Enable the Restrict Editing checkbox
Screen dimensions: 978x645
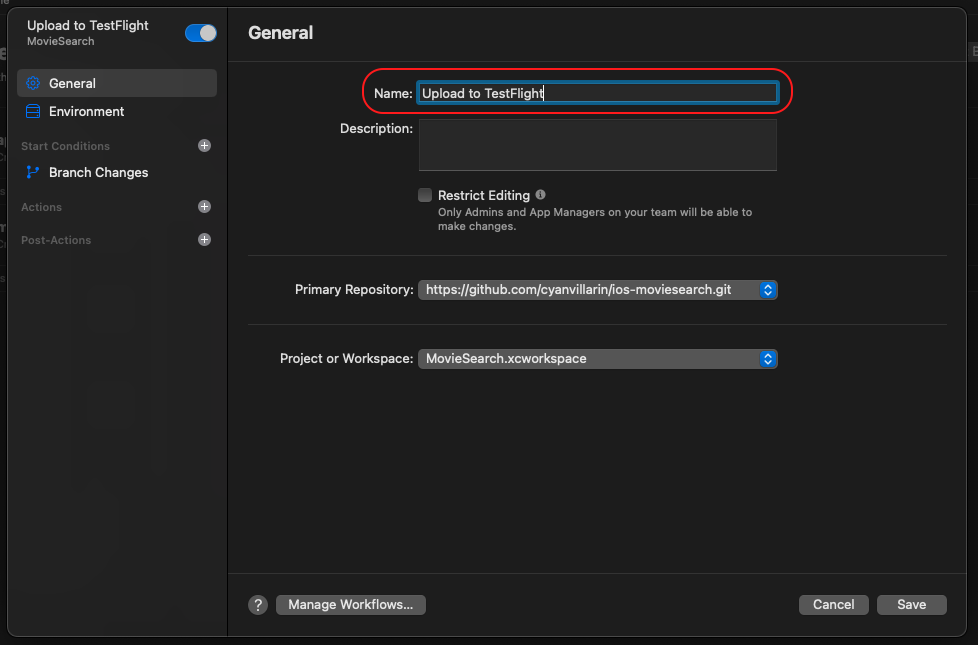[x=425, y=195]
